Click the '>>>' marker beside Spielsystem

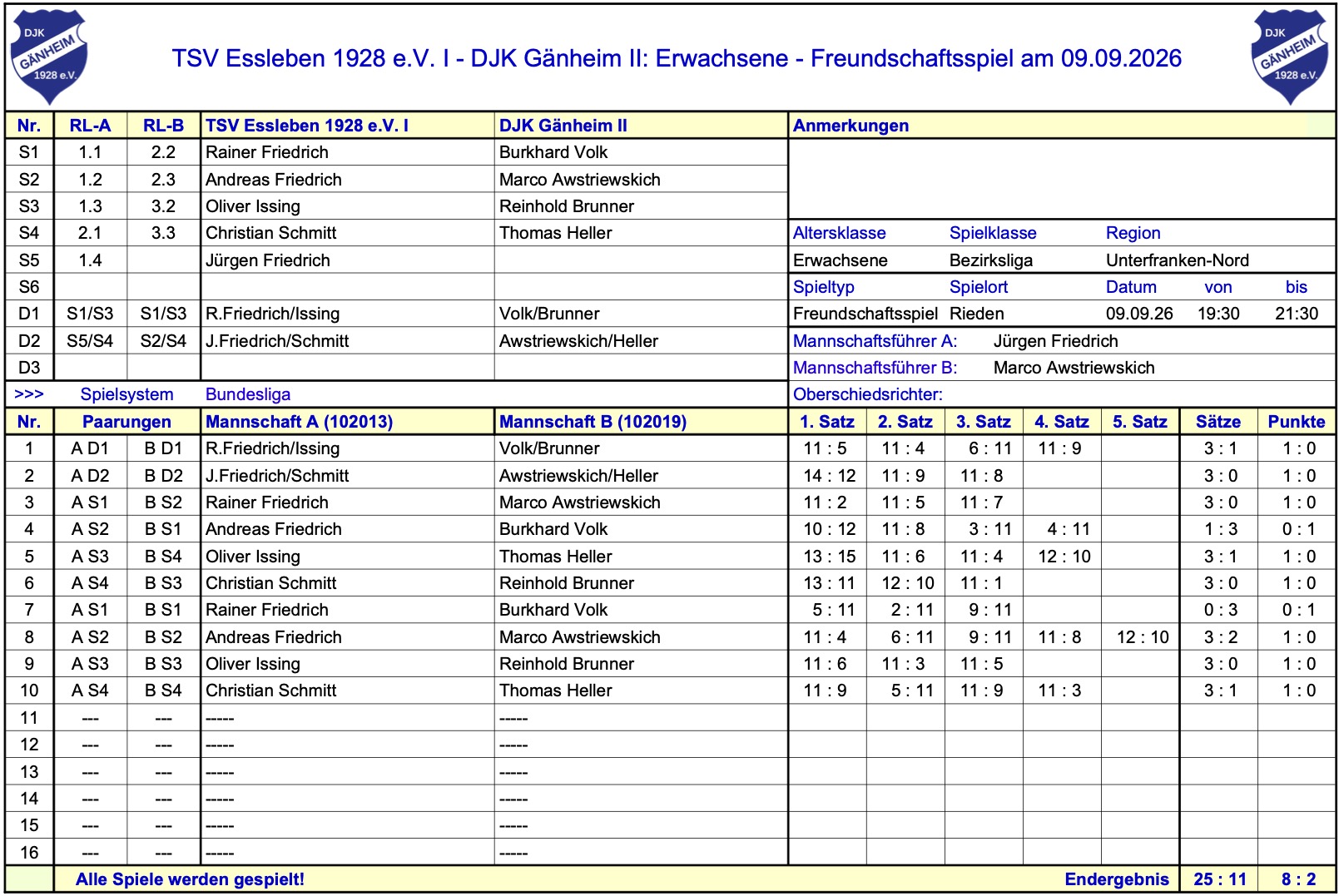pos(29,394)
